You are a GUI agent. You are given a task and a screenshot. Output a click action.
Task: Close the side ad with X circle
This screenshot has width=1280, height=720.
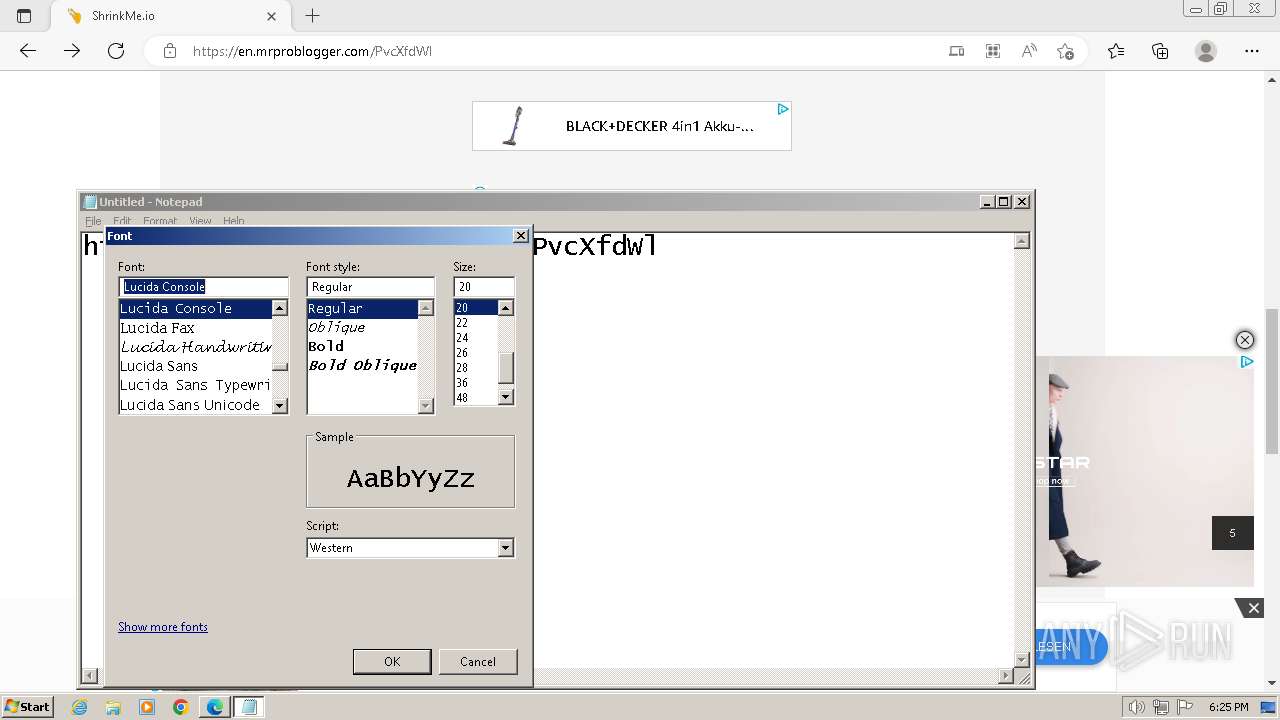pyautogui.click(x=1245, y=340)
